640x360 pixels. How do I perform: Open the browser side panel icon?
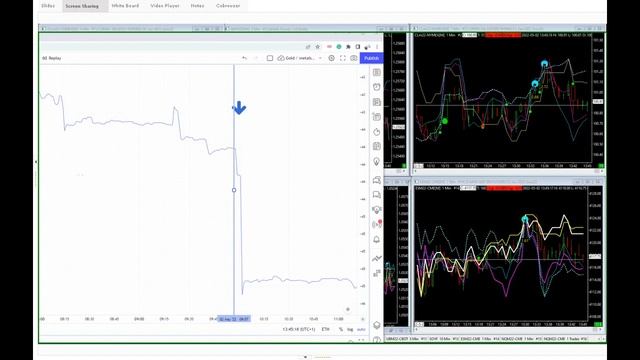click(358, 47)
